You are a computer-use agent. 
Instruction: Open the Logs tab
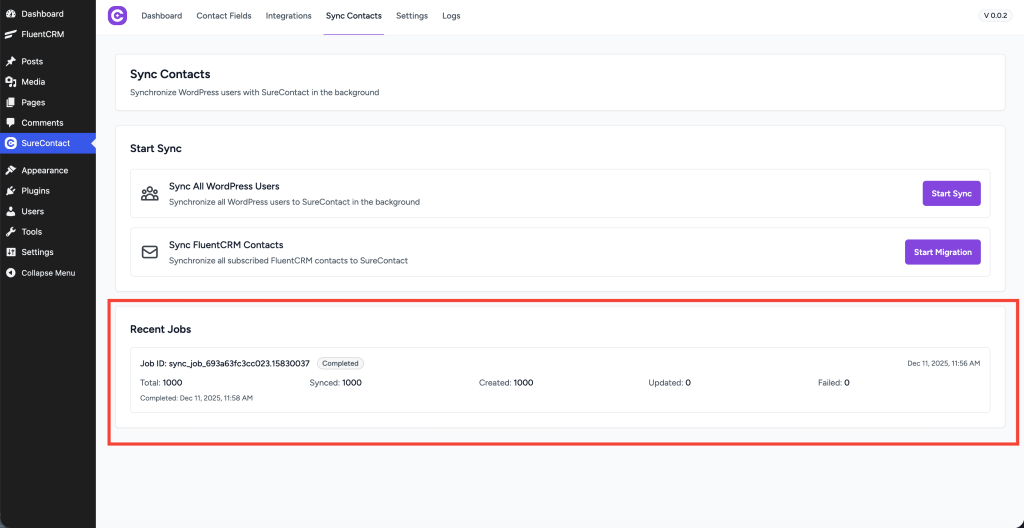(x=451, y=16)
